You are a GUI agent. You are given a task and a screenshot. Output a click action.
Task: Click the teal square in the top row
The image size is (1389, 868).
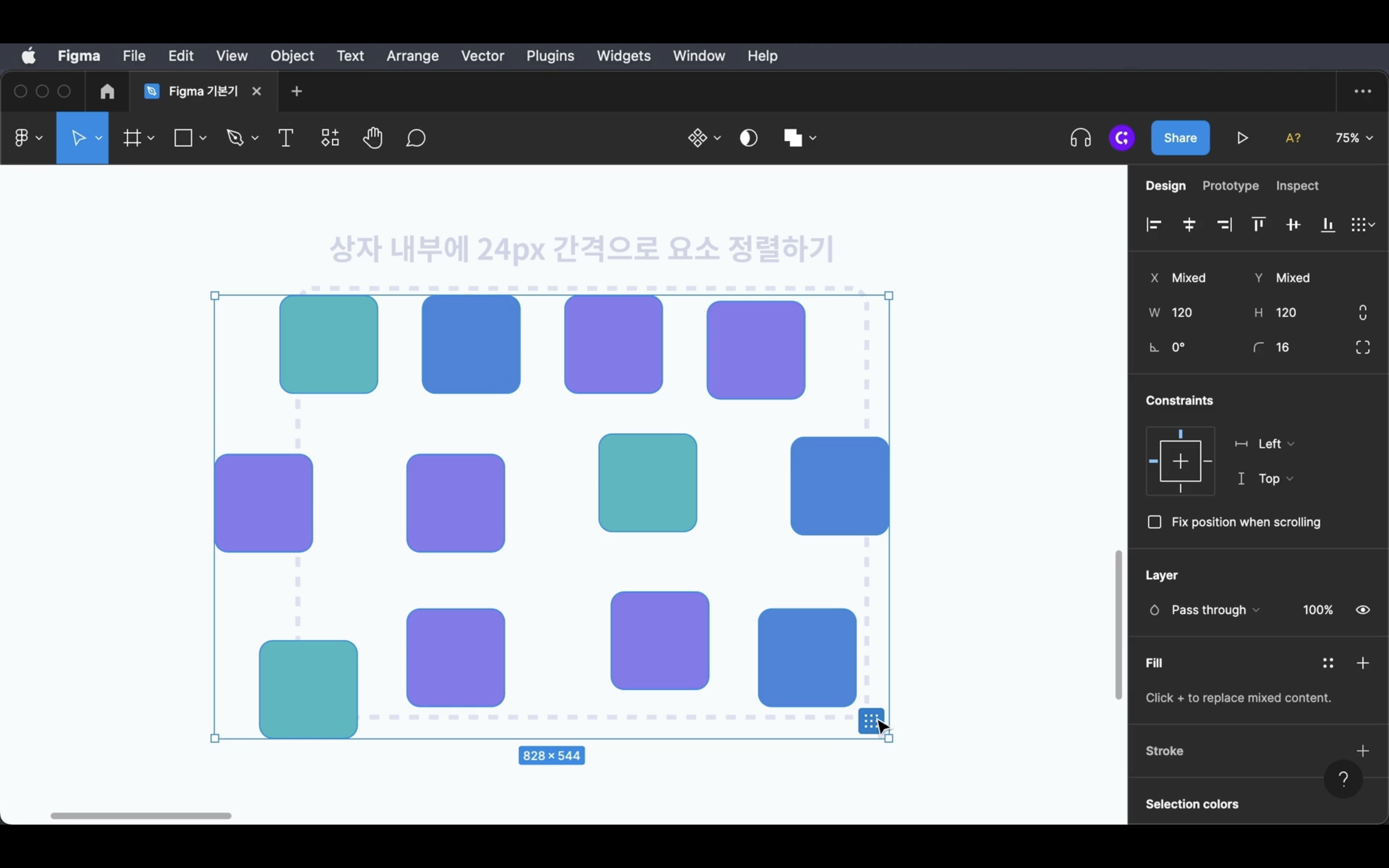tap(328, 344)
